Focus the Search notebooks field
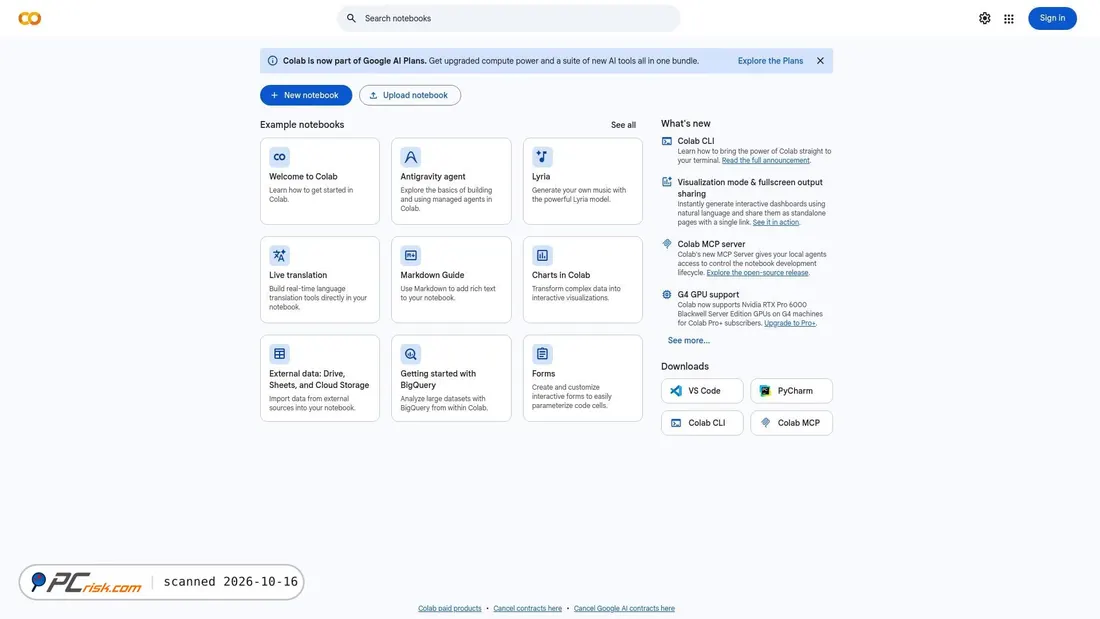 (509, 18)
